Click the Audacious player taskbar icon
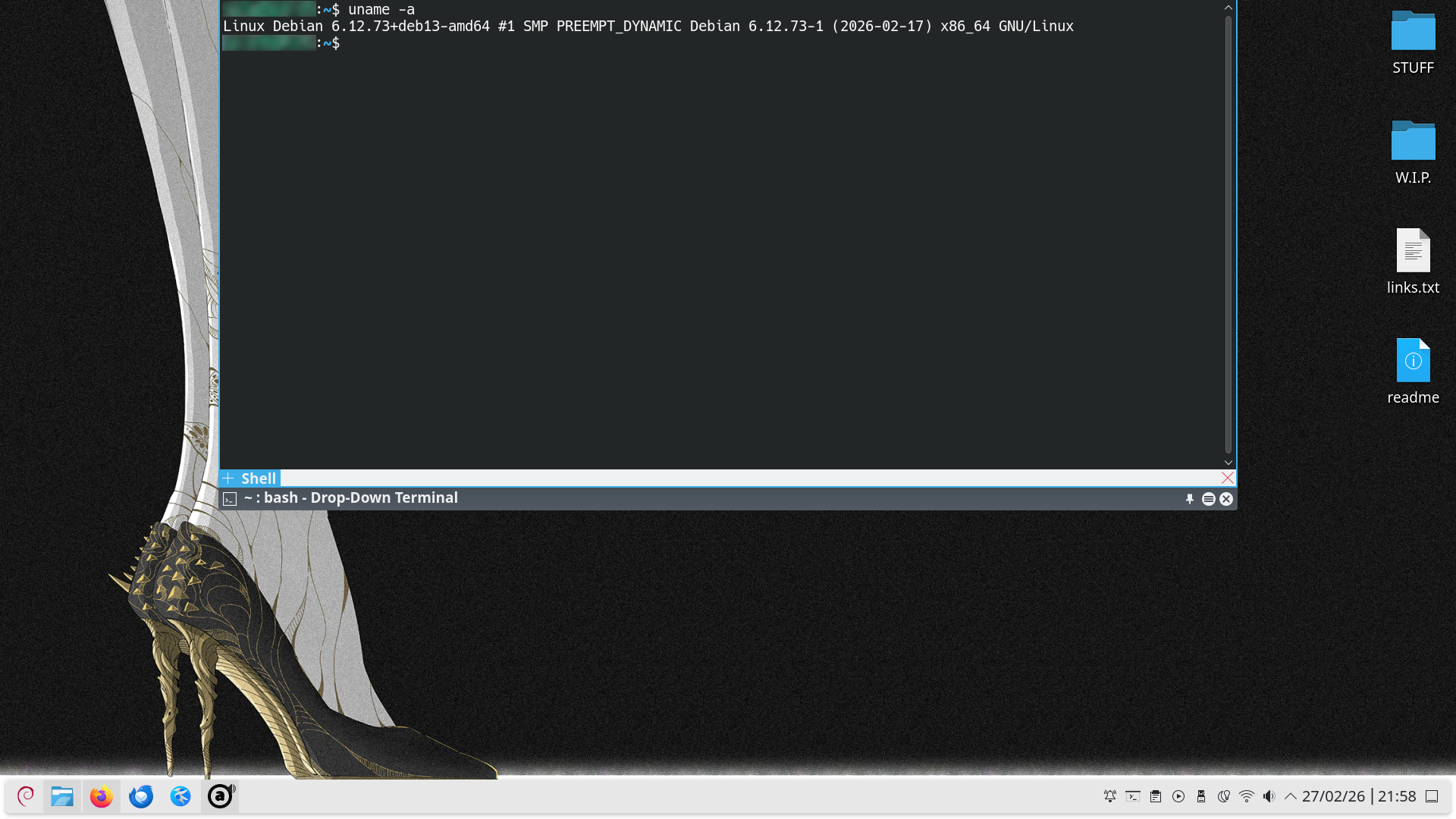 [220, 796]
